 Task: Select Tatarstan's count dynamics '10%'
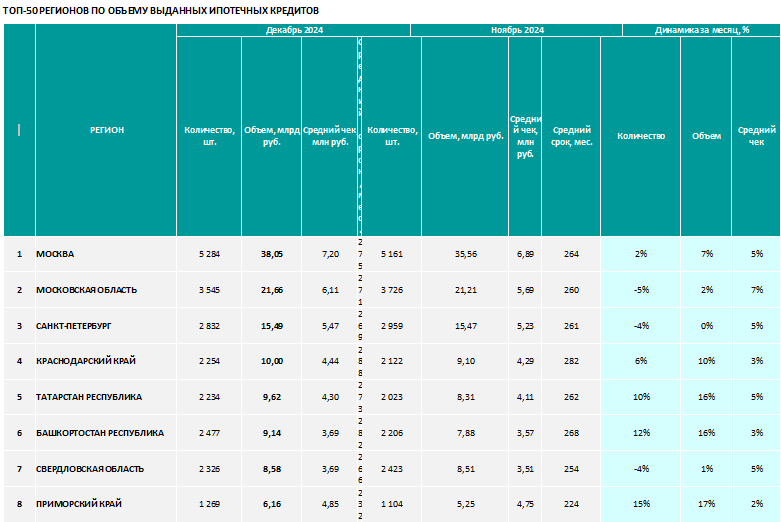click(641, 397)
